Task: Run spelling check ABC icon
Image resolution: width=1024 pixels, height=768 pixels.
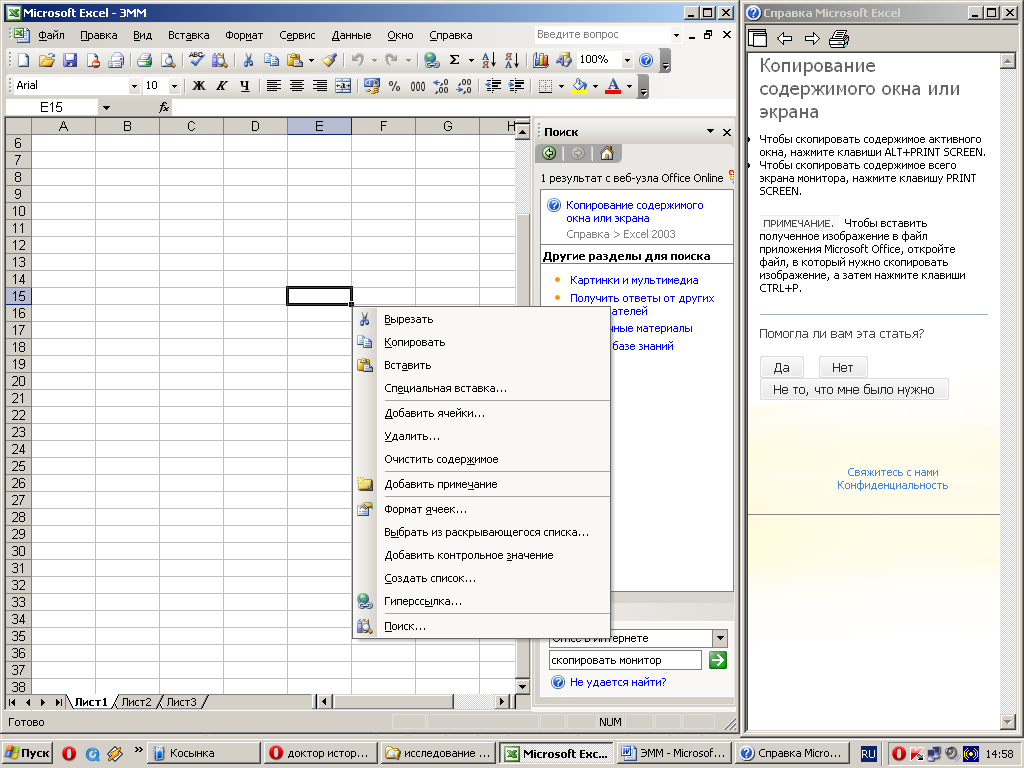Action: (x=196, y=60)
